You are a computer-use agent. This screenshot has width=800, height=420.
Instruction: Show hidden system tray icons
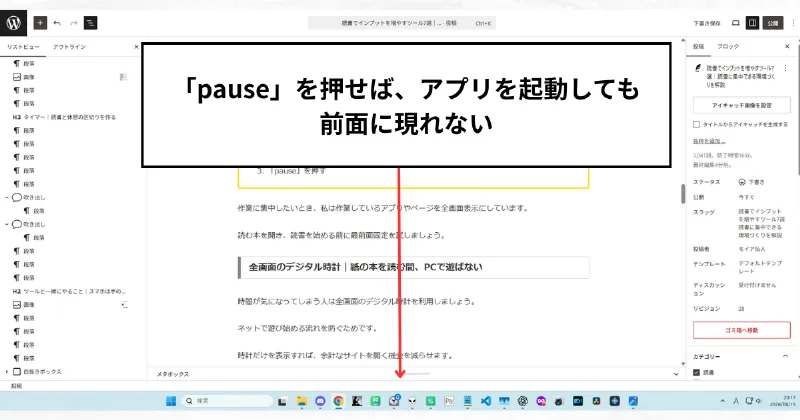coord(722,401)
